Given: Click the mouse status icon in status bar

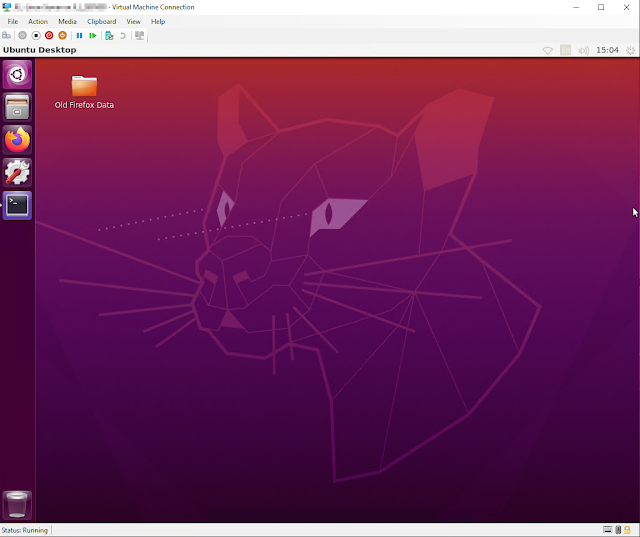Looking at the screenshot, I should 618,530.
